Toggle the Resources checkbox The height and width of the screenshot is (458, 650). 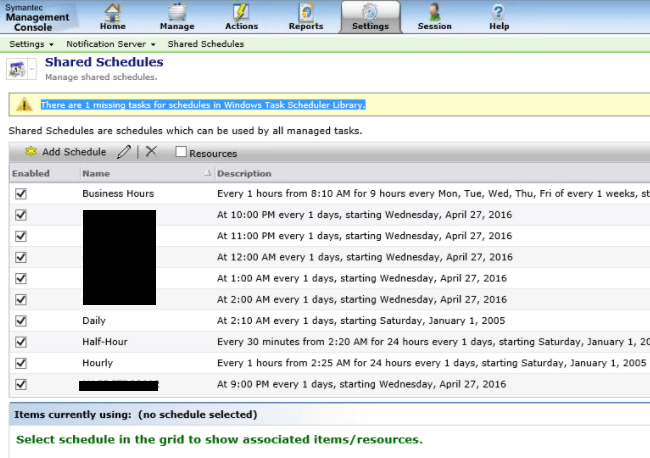[x=181, y=153]
